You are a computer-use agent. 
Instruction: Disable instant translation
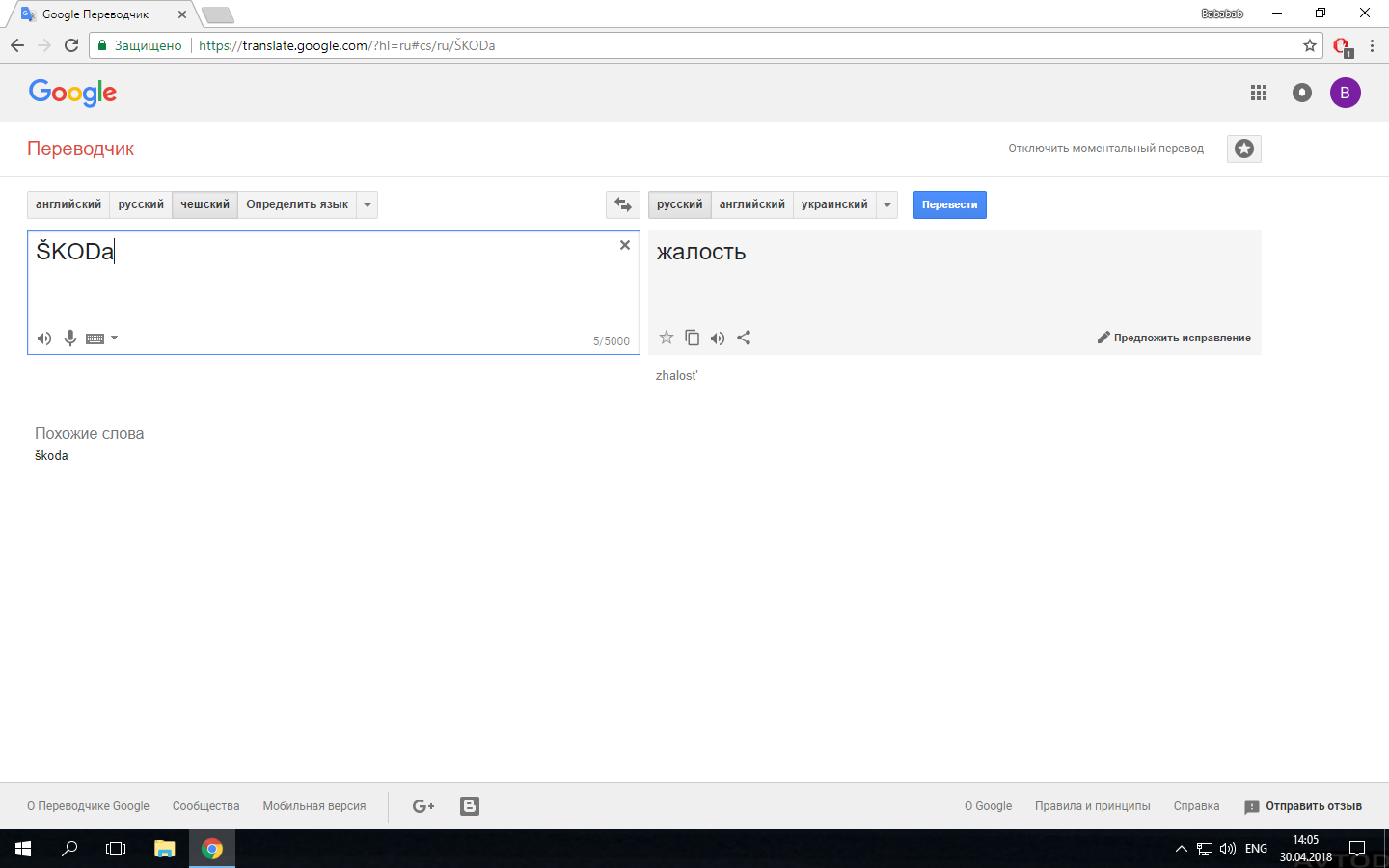tap(1105, 149)
